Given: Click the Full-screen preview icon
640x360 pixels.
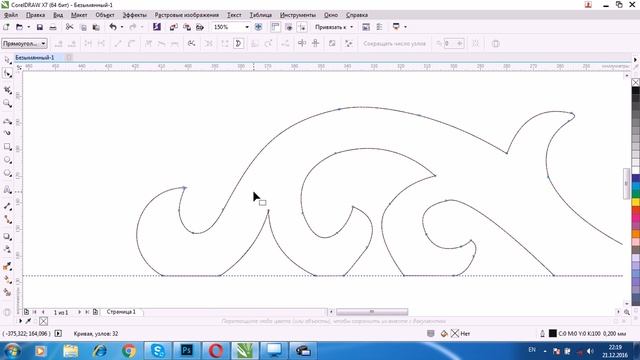Looking at the screenshot, I should [x=258, y=27].
